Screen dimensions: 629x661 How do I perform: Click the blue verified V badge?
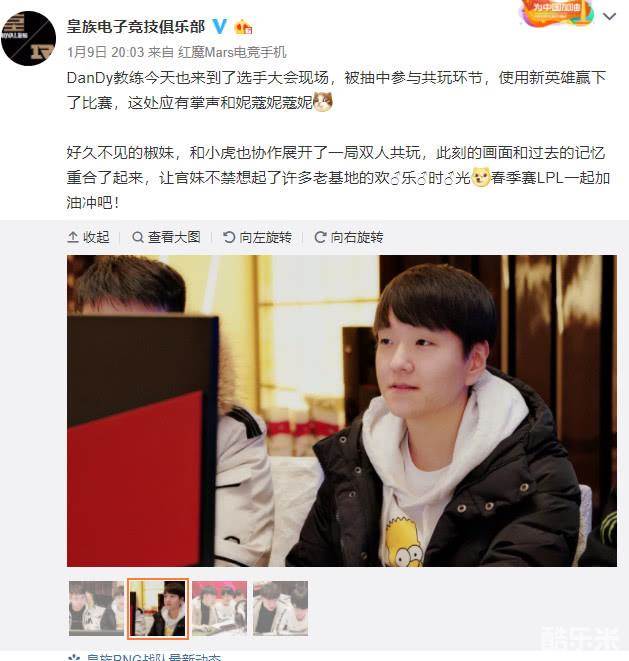(219, 26)
